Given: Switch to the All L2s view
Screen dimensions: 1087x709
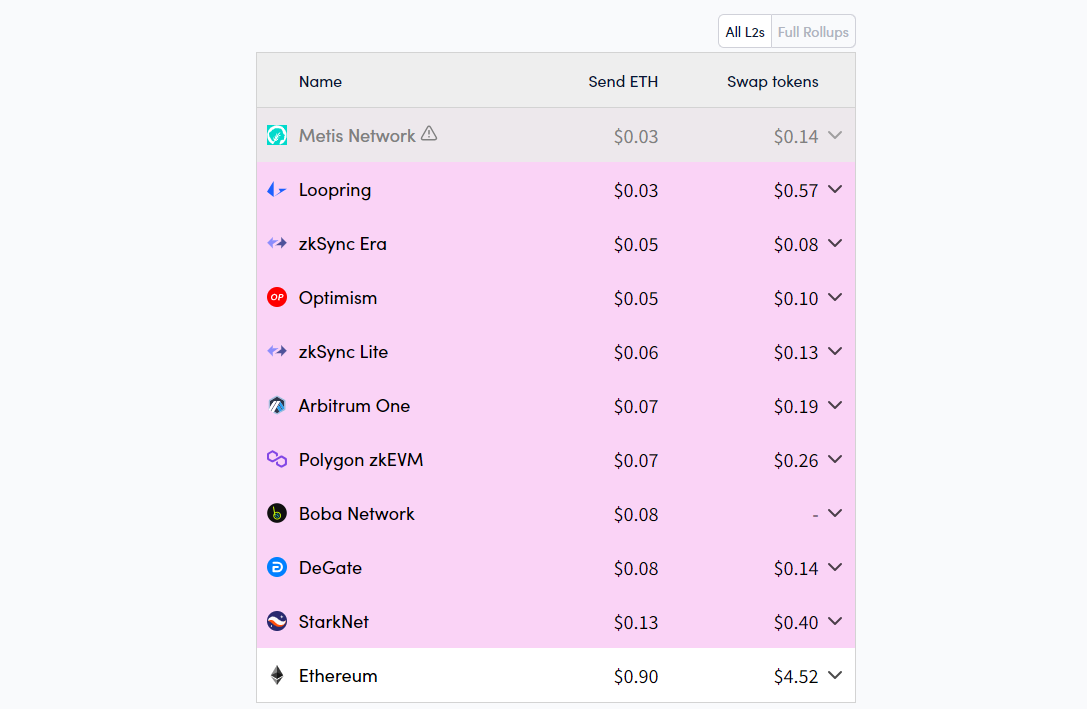Looking at the screenshot, I should 745,32.
